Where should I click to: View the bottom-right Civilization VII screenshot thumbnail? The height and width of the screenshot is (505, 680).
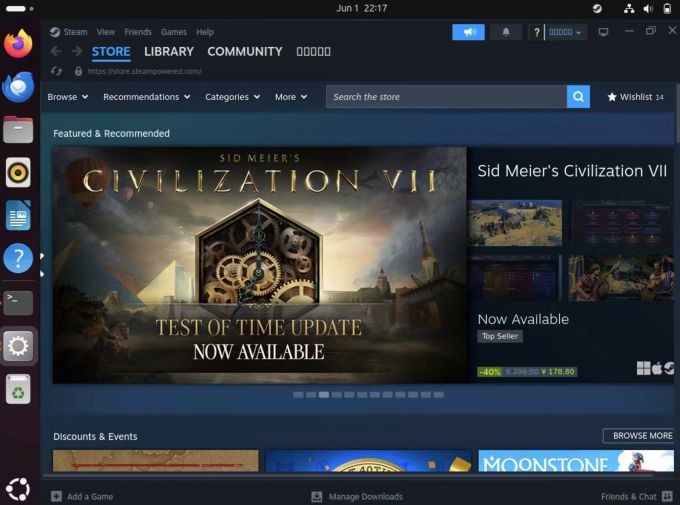click(x=621, y=278)
